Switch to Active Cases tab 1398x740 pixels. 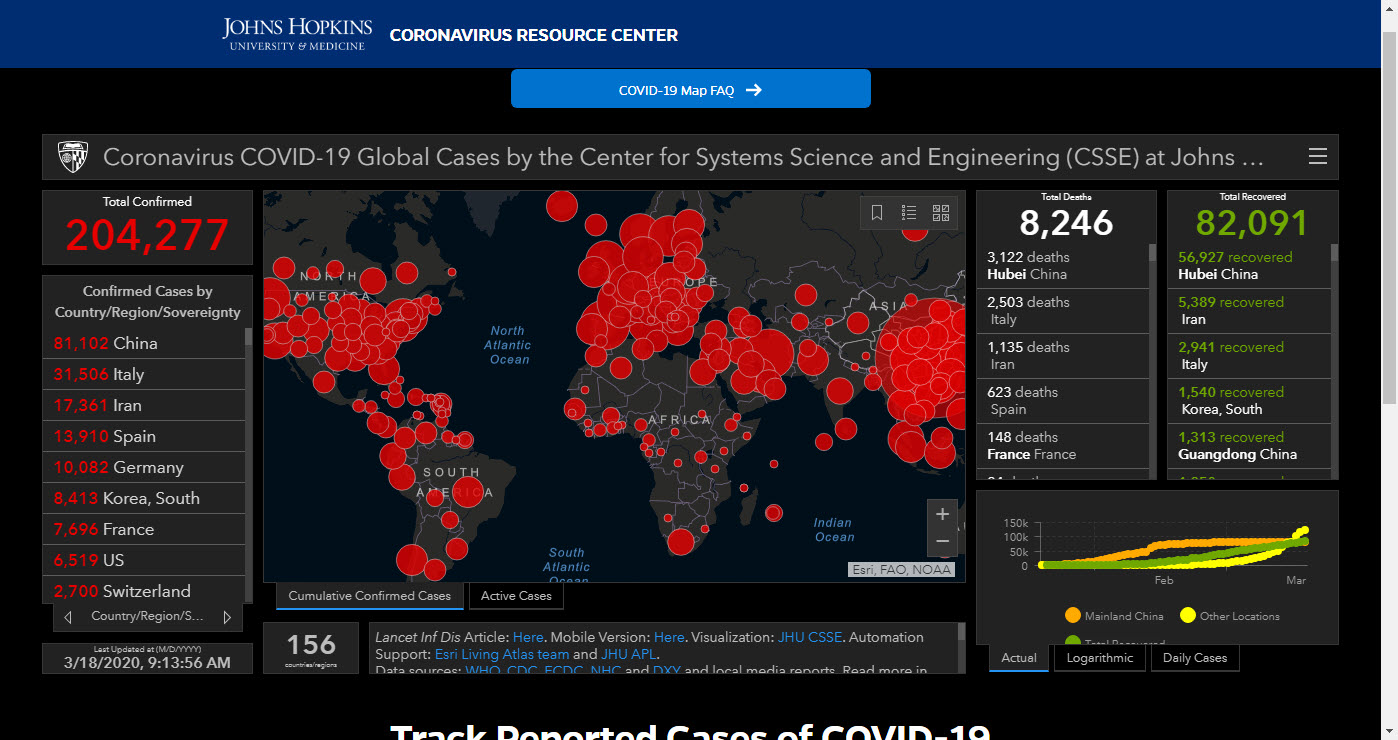coord(516,596)
